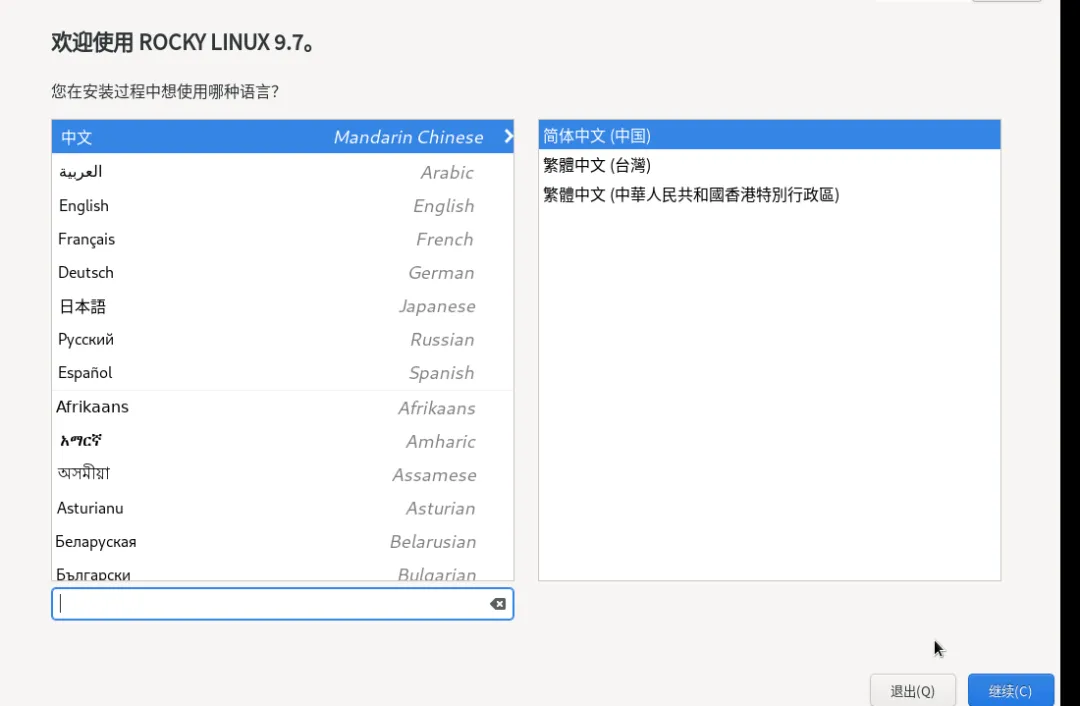Clear the language search field with the backspace icon

pyautogui.click(x=497, y=604)
